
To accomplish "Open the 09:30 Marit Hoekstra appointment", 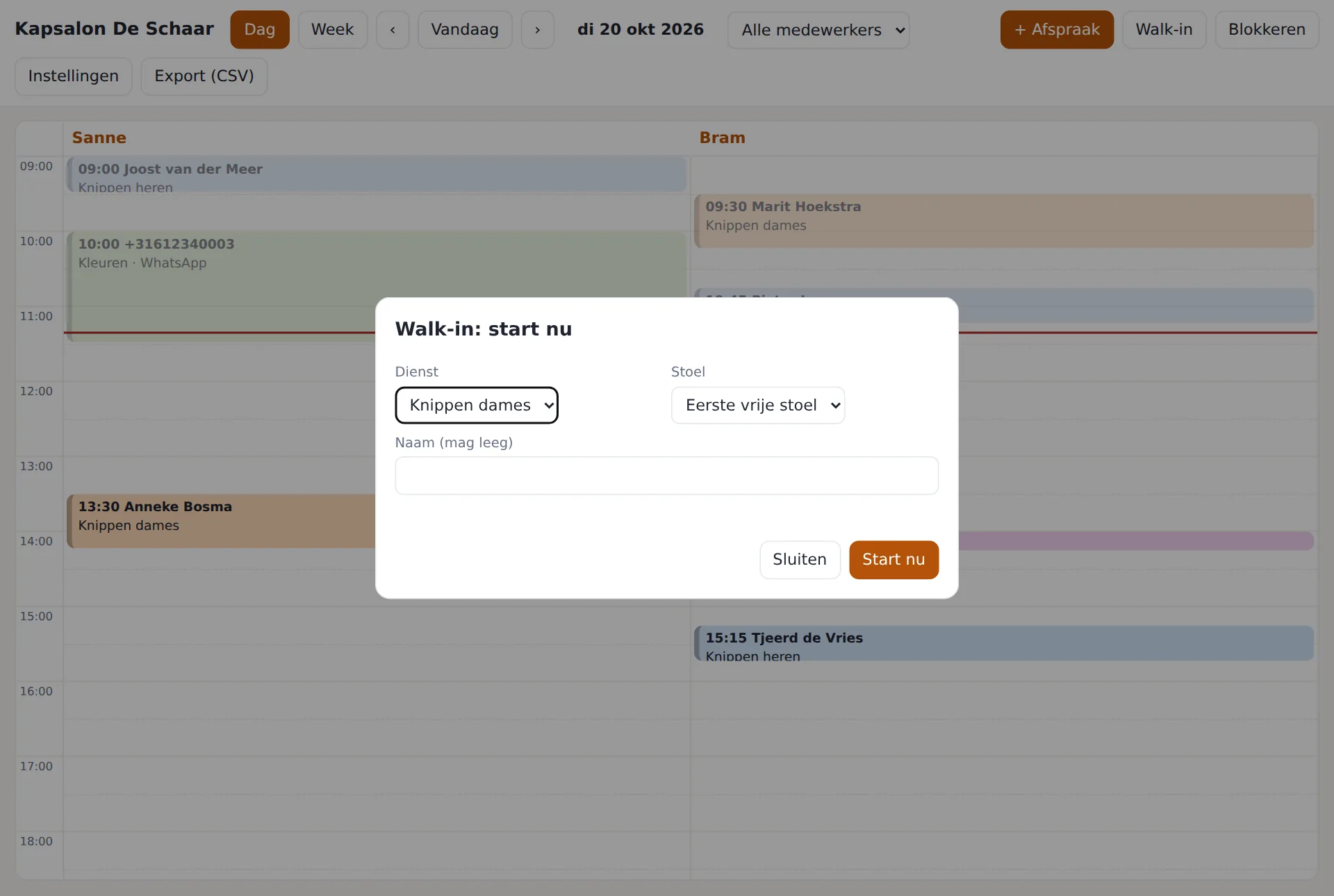I will tap(1004, 221).
